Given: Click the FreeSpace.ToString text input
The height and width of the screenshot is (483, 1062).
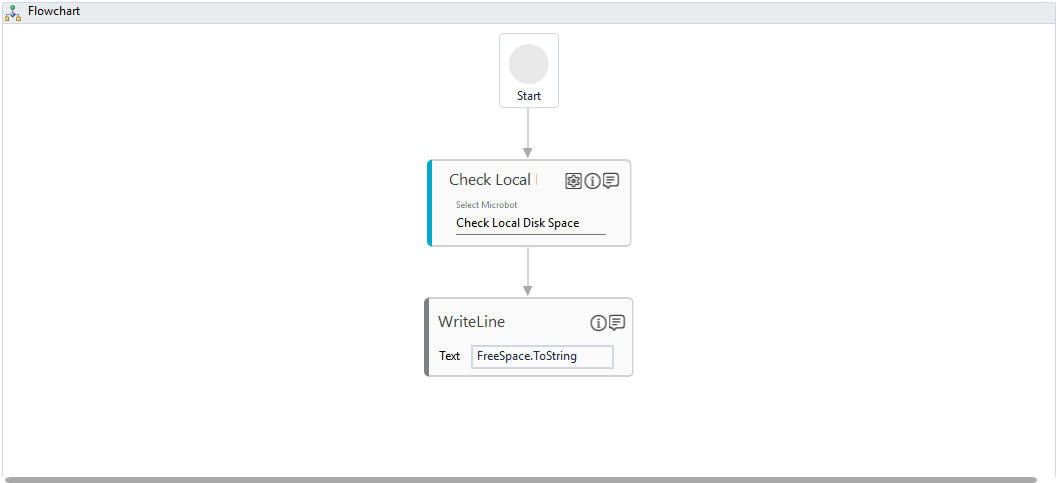Looking at the screenshot, I should [x=542, y=356].
